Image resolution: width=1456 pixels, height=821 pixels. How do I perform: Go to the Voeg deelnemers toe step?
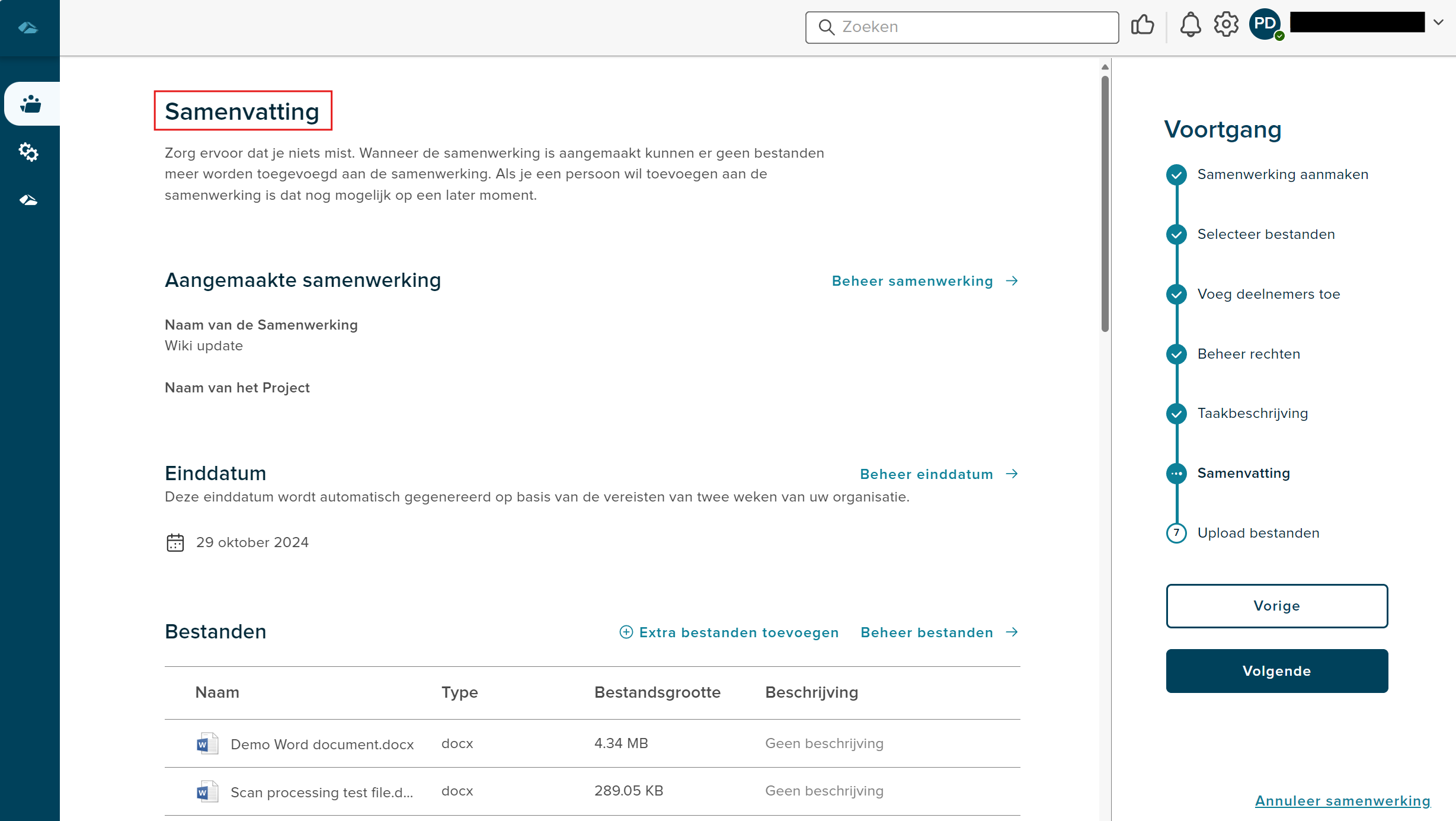(1269, 294)
